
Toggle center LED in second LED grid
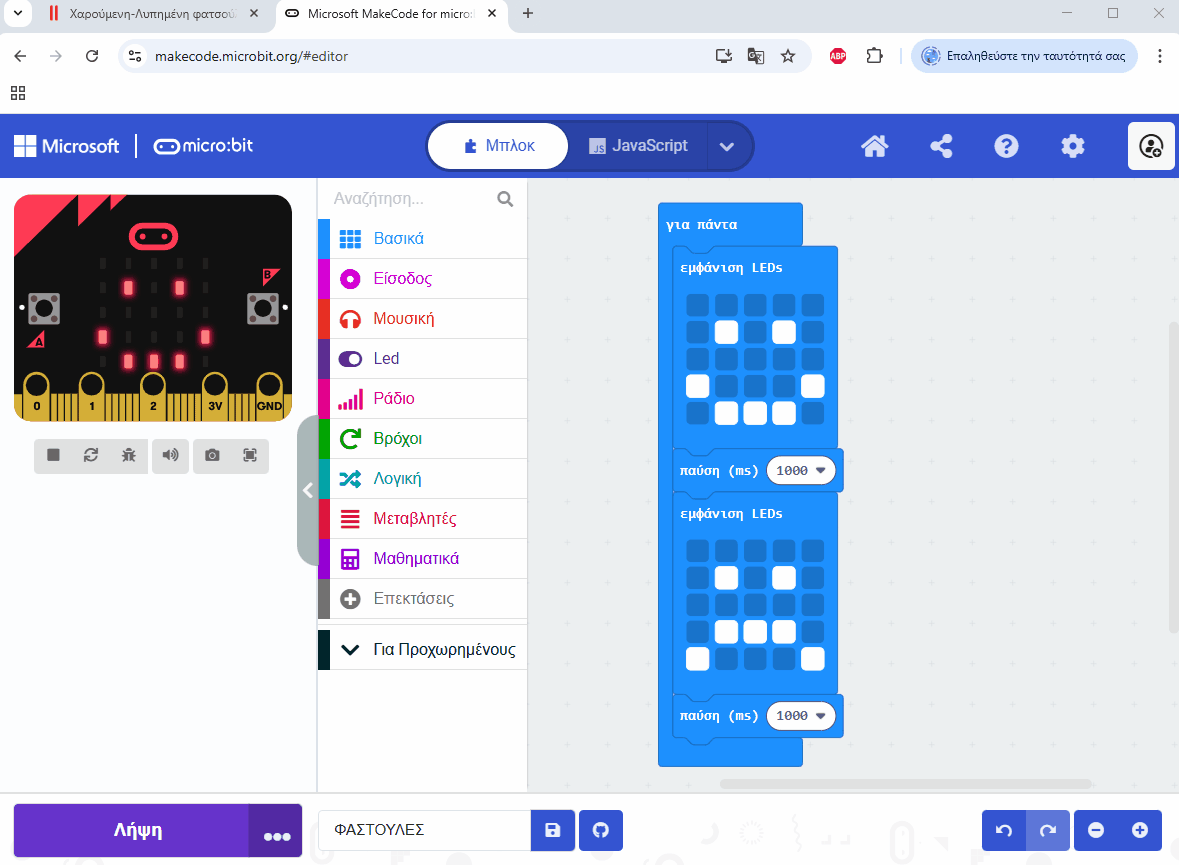click(755, 605)
